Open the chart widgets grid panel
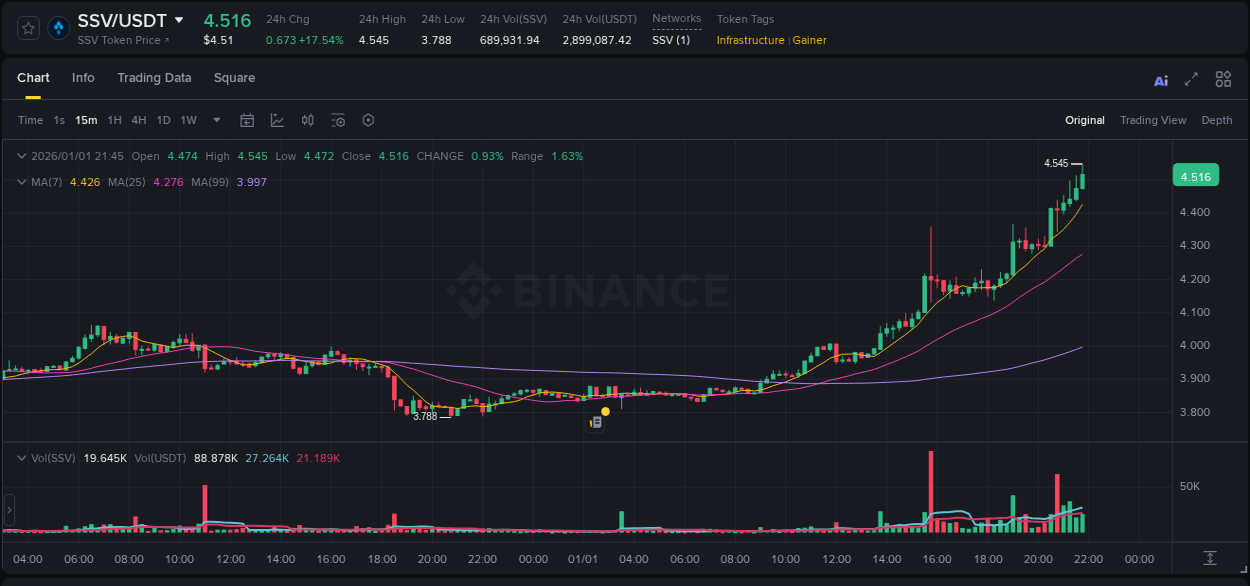This screenshot has width=1250, height=586. tap(1223, 79)
